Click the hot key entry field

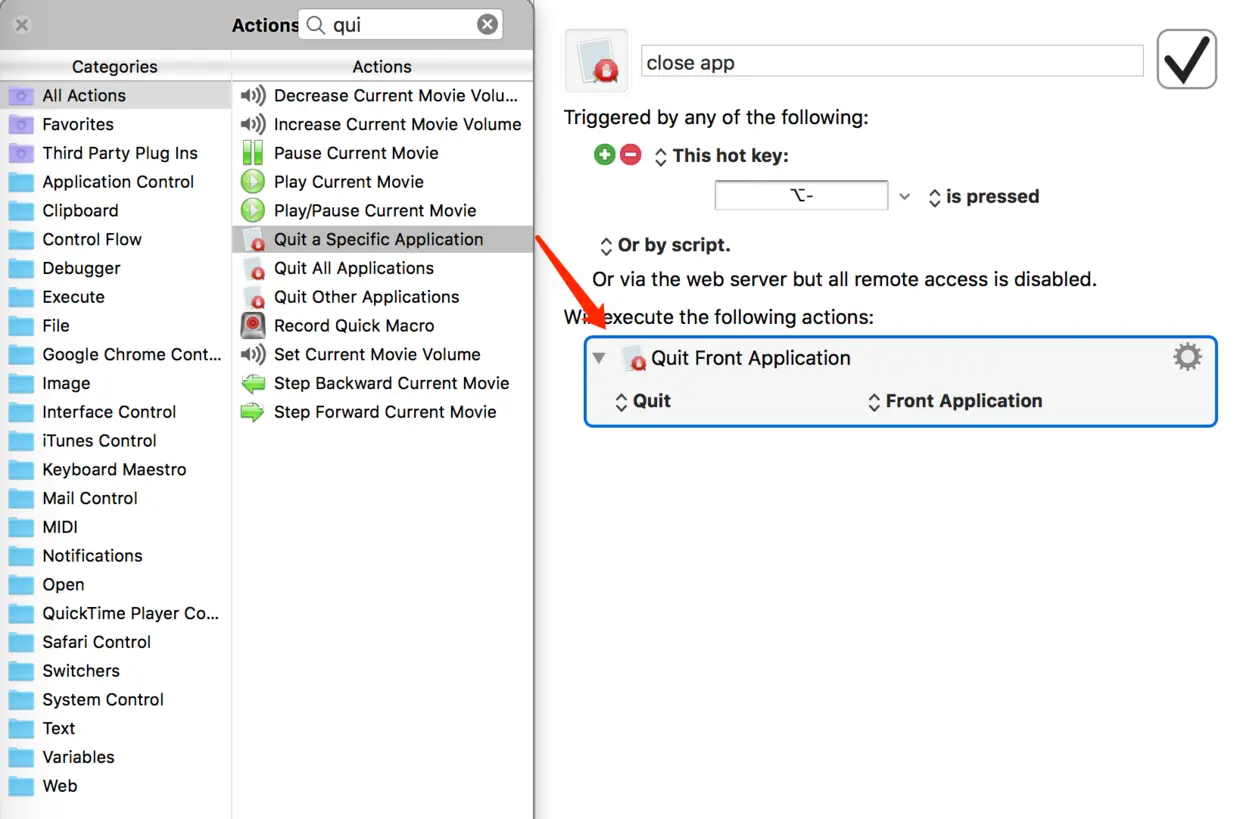tap(801, 196)
